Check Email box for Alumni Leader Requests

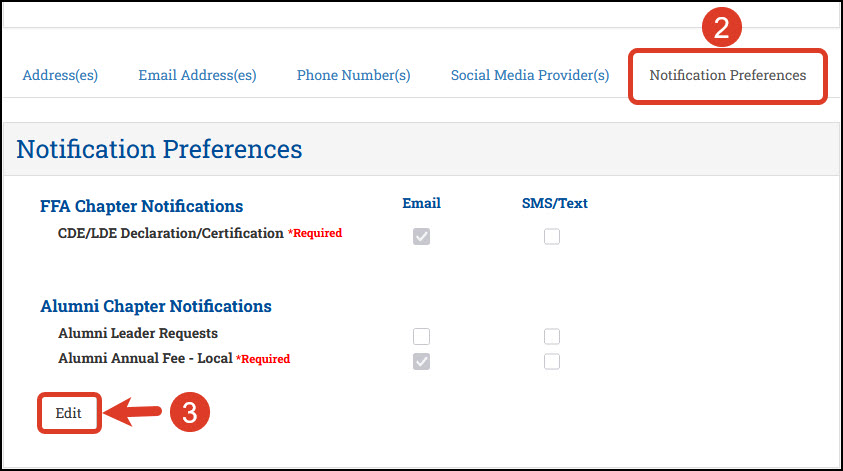tap(422, 336)
